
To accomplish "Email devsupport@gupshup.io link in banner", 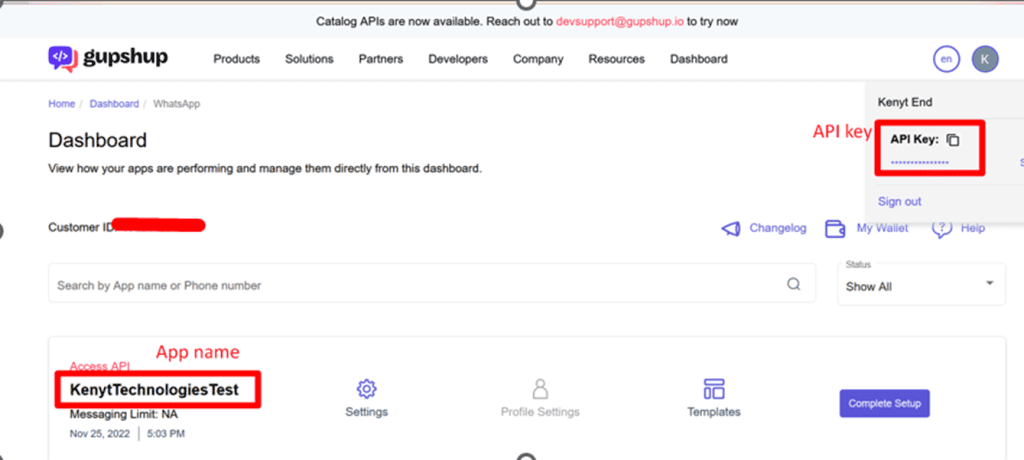I will (x=619, y=22).
